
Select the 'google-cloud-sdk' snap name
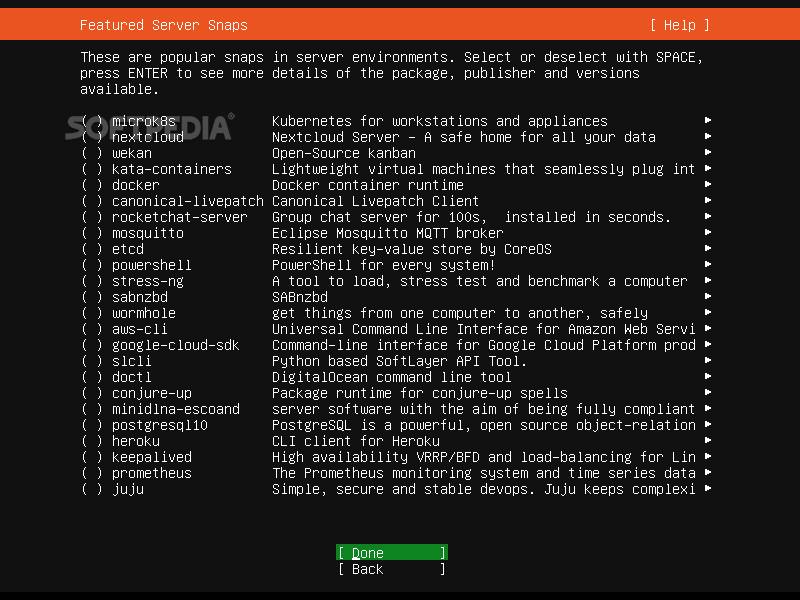tap(176, 345)
